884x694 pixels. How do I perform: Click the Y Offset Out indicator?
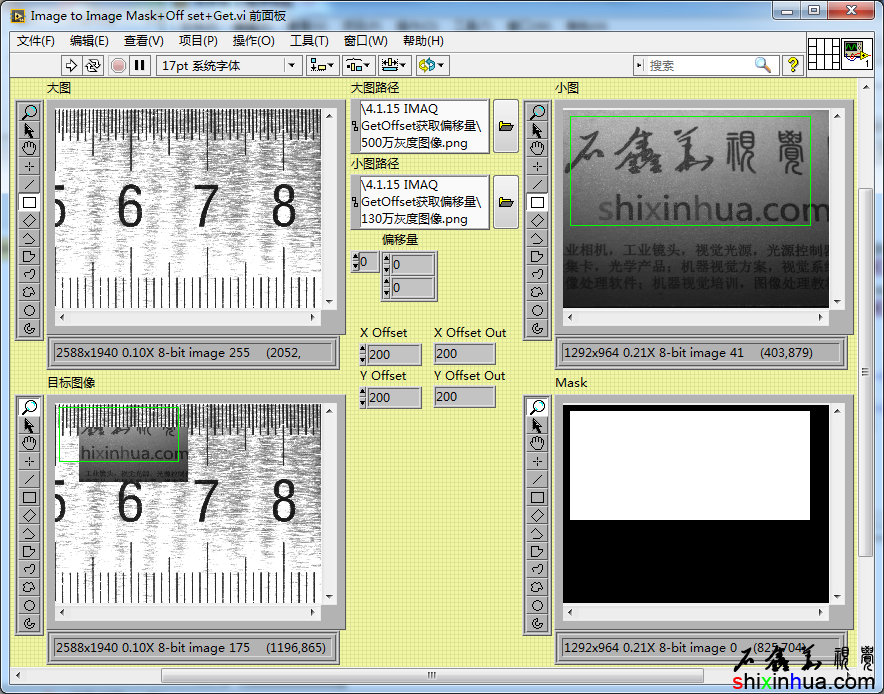tap(465, 396)
